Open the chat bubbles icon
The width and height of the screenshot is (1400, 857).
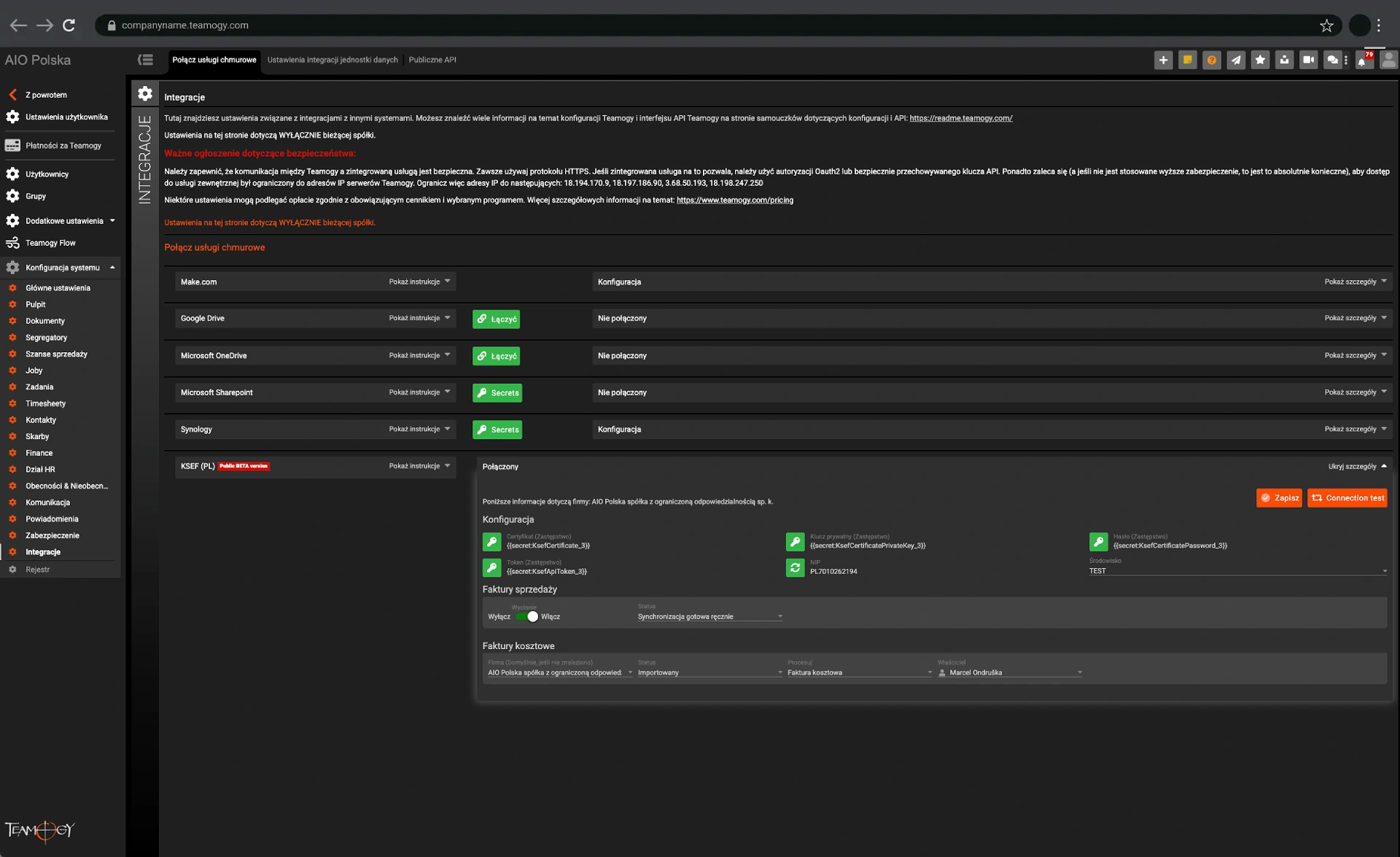click(x=1332, y=61)
